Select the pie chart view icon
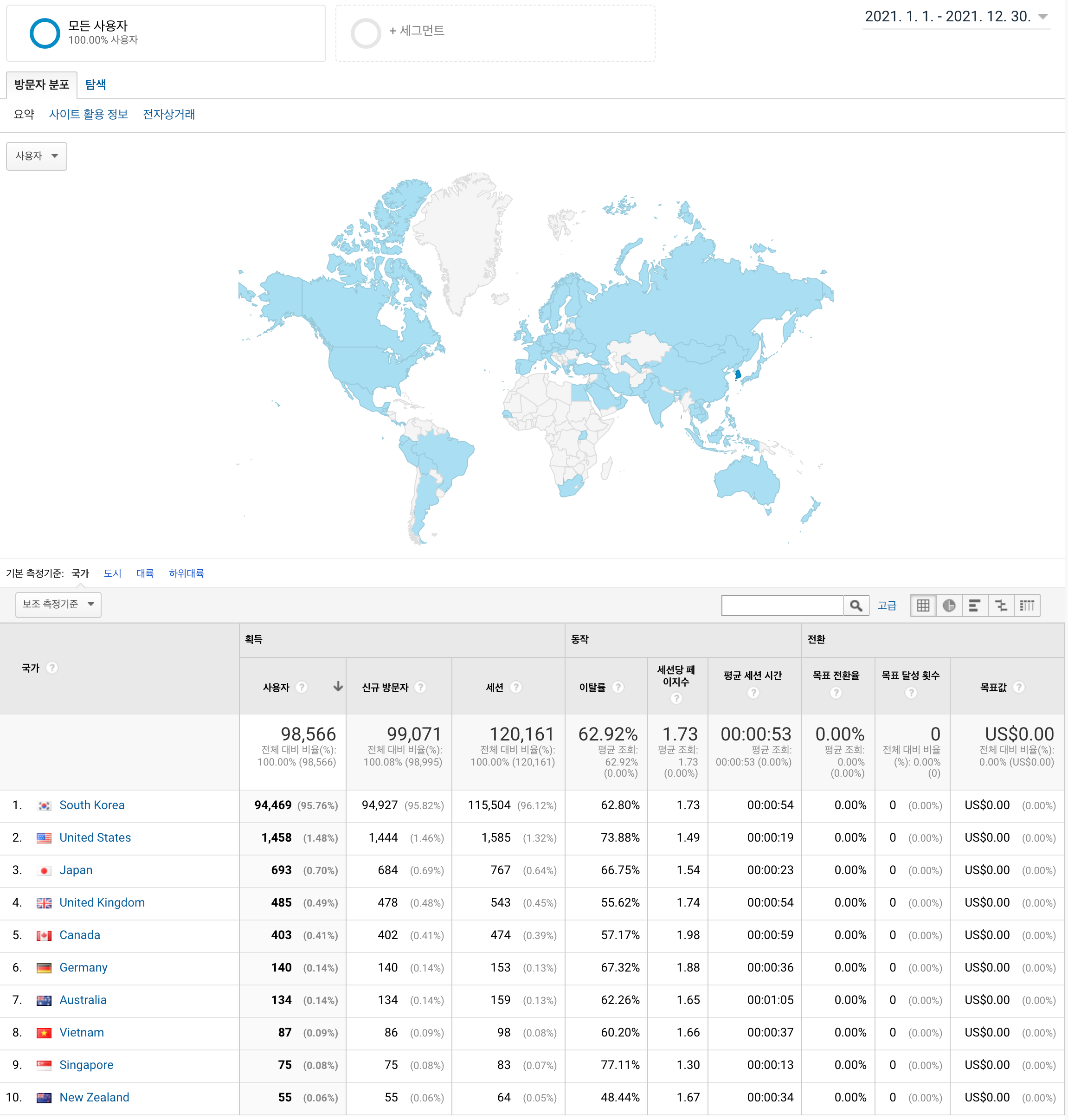The image size is (1068, 1120). pos(948,605)
